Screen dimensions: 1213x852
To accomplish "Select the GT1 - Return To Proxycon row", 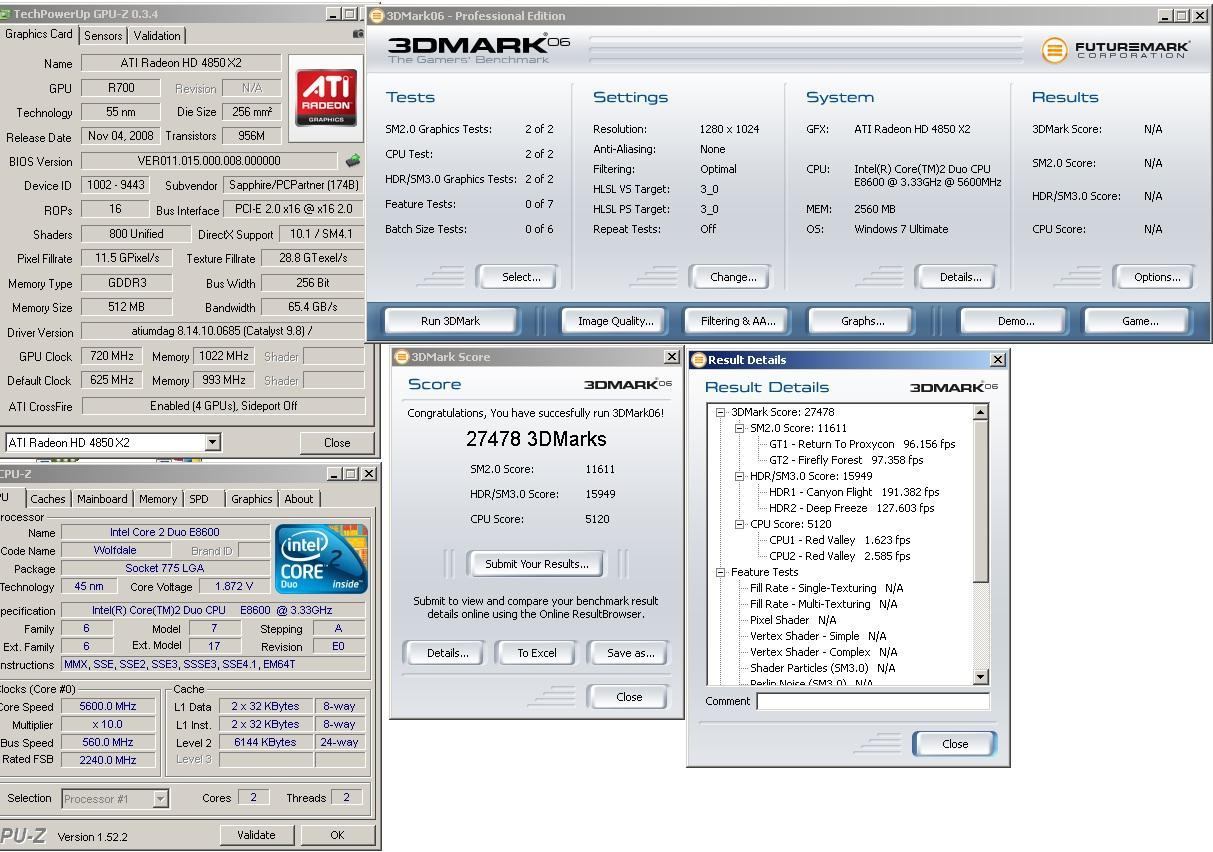I will 862,444.
